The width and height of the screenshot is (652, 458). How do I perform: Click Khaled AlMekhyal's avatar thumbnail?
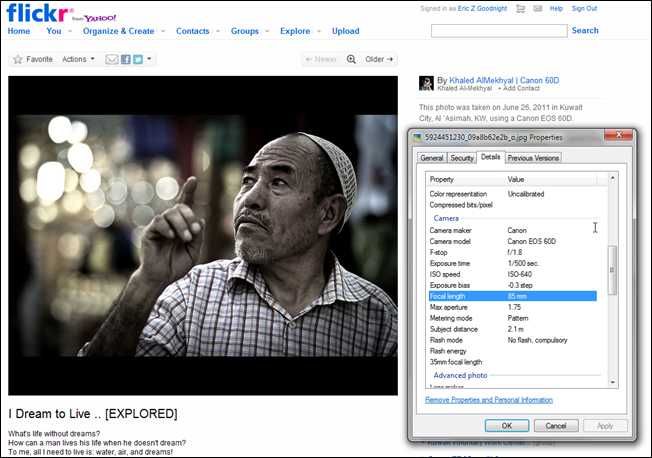click(426, 83)
